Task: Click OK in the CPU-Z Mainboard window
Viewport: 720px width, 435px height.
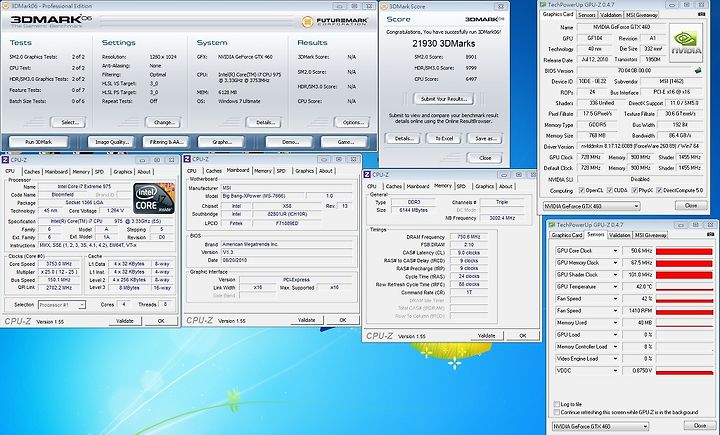Action: tap(343, 320)
